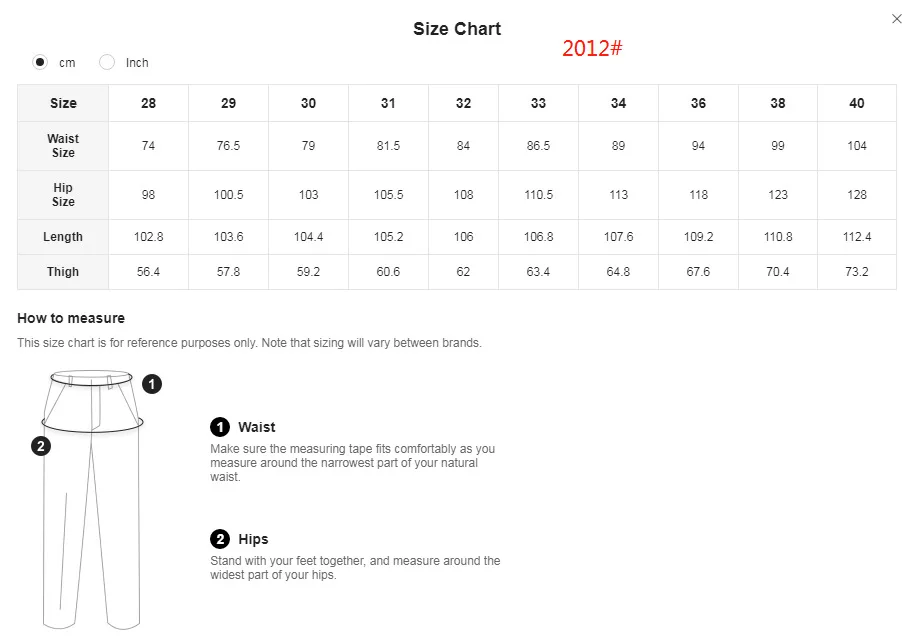902x640 pixels.
Task: Click the Hip Size row label
Action: pyautogui.click(x=63, y=194)
